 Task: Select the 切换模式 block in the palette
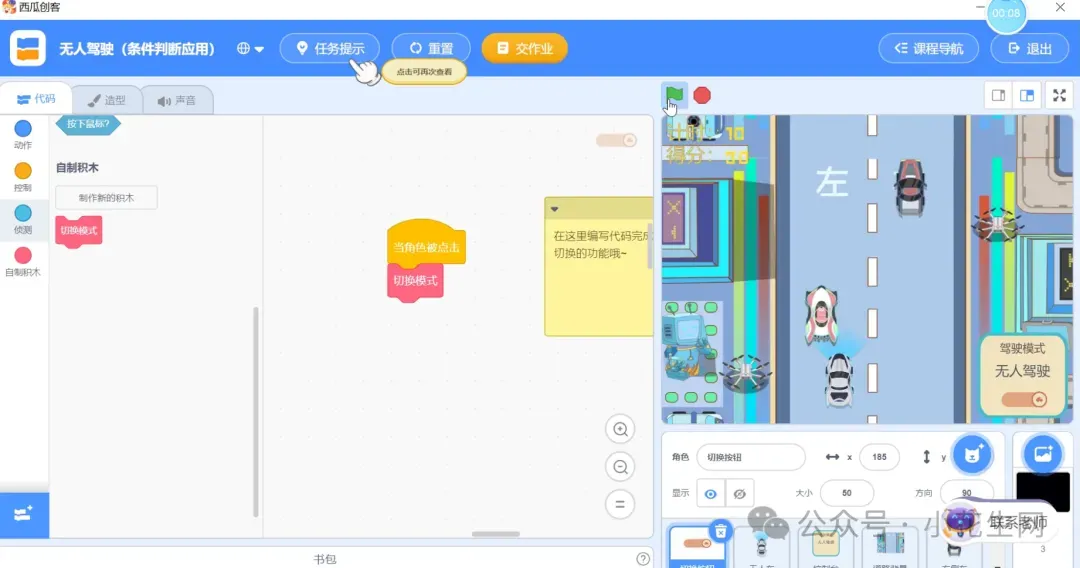pos(79,231)
